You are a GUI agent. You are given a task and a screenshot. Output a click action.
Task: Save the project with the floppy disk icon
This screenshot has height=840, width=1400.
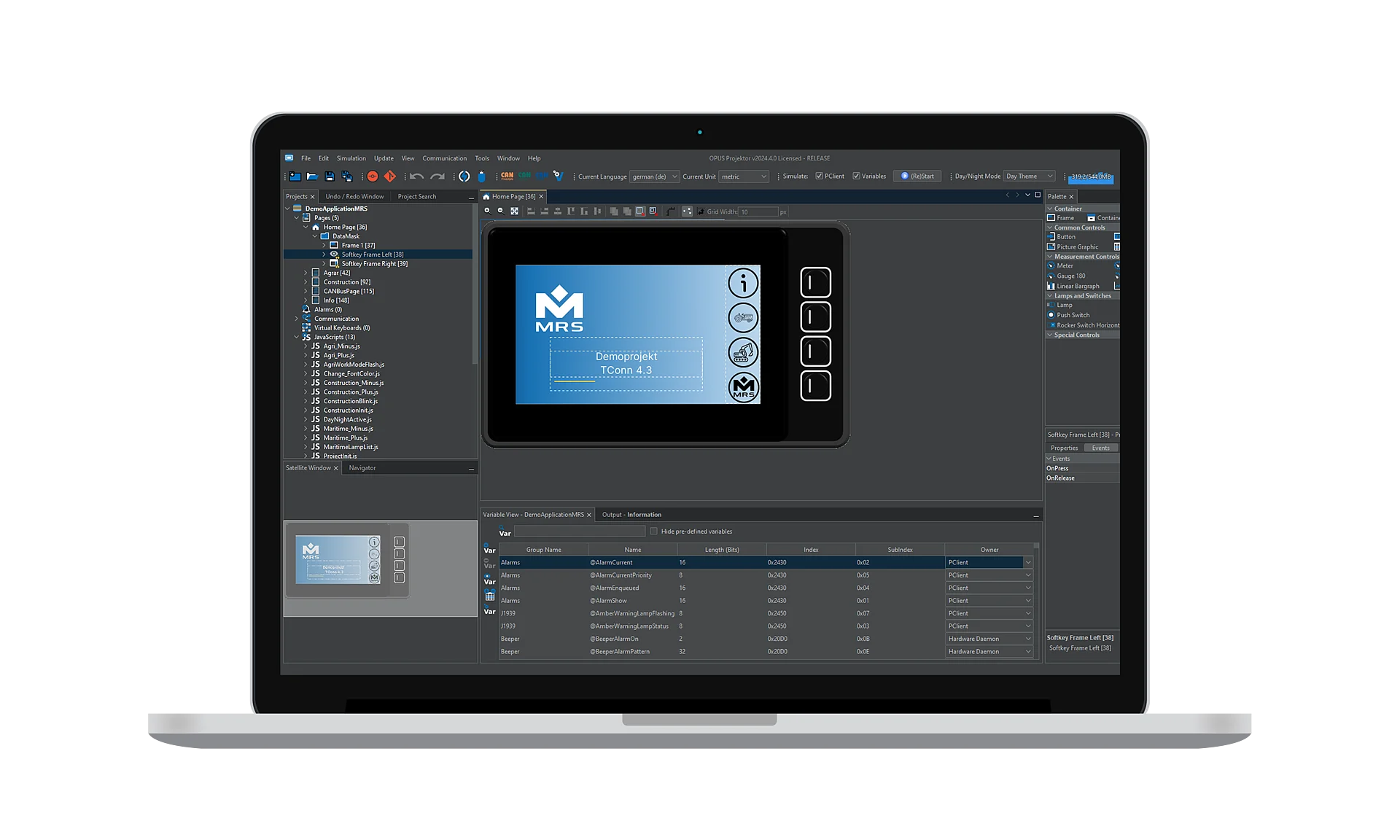point(330,176)
